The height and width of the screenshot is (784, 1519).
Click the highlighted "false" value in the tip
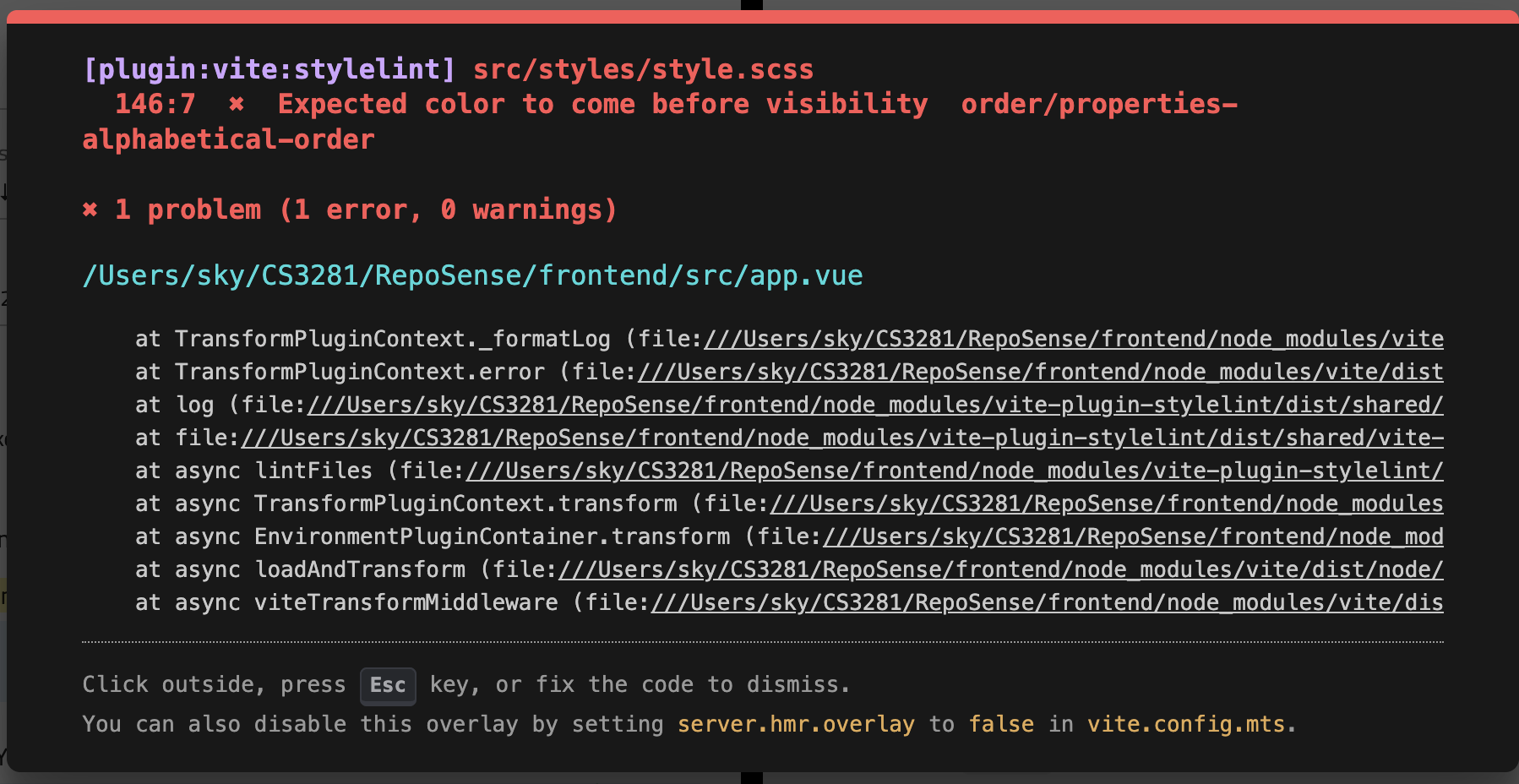pyautogui.click(x=1001, y=724)
